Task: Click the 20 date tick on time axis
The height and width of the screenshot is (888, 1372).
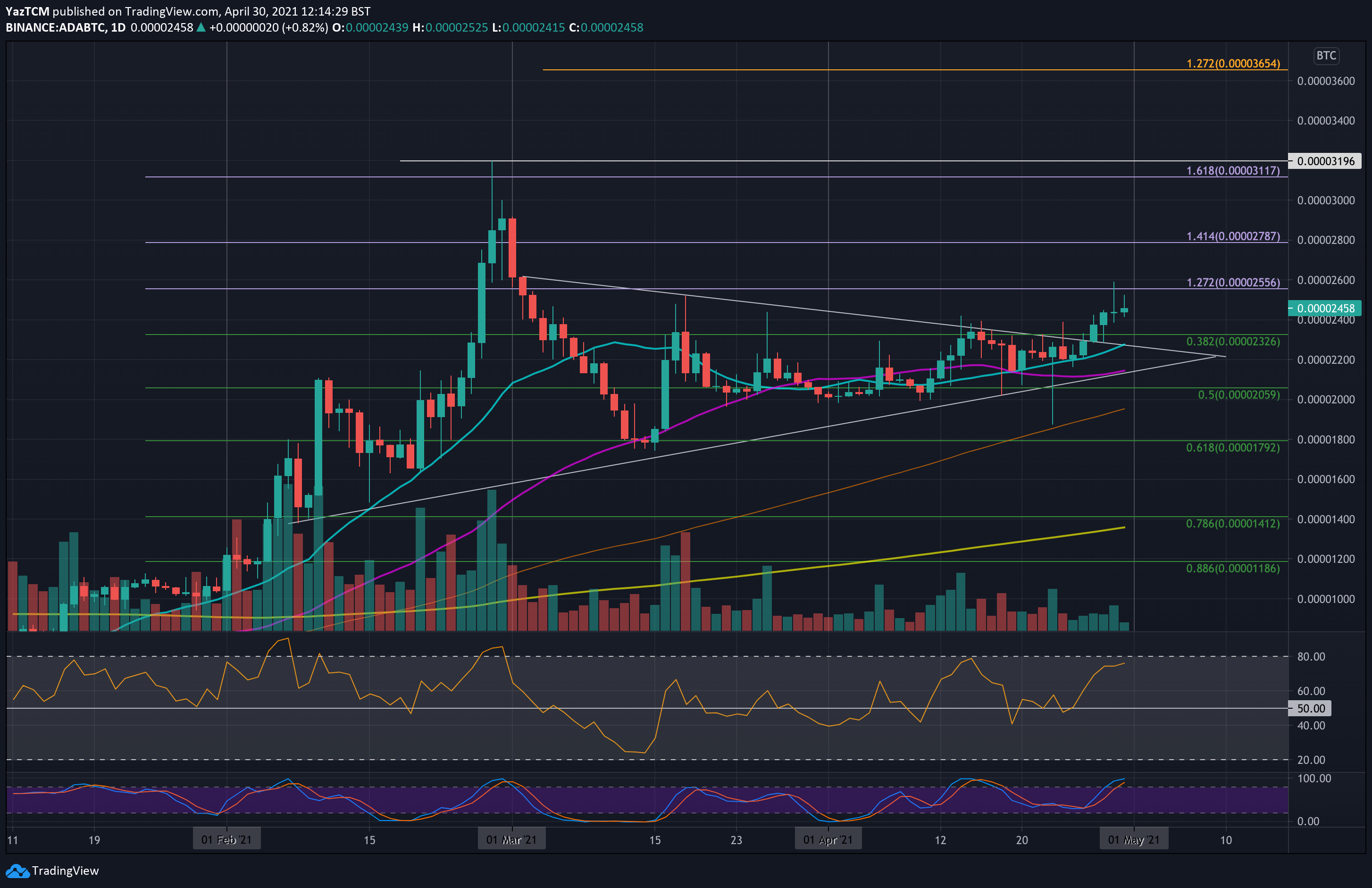Action: tap(1021, 840)
